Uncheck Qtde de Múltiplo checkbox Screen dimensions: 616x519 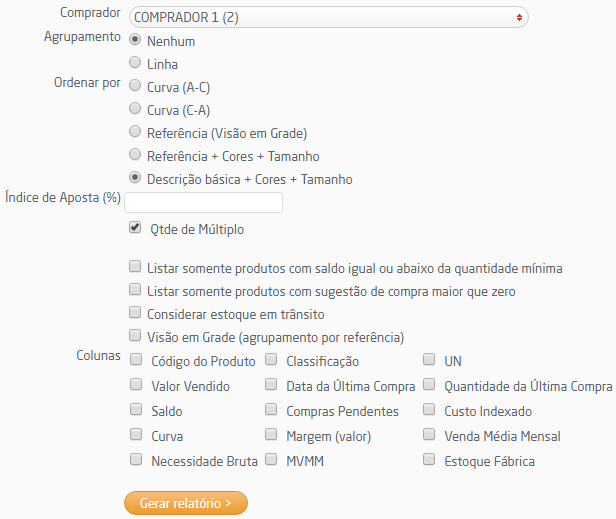pos(135,228)
